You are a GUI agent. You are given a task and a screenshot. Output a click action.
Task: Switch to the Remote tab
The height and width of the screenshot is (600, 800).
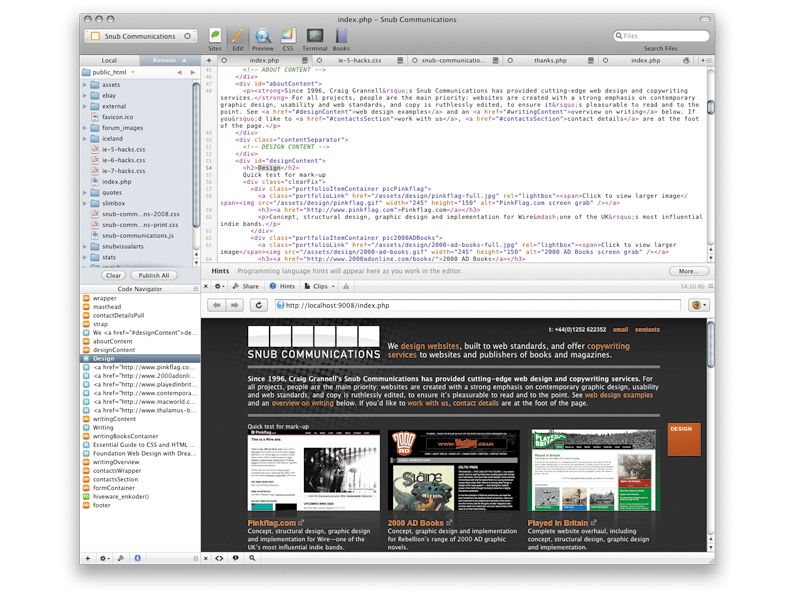click(169, 60)
